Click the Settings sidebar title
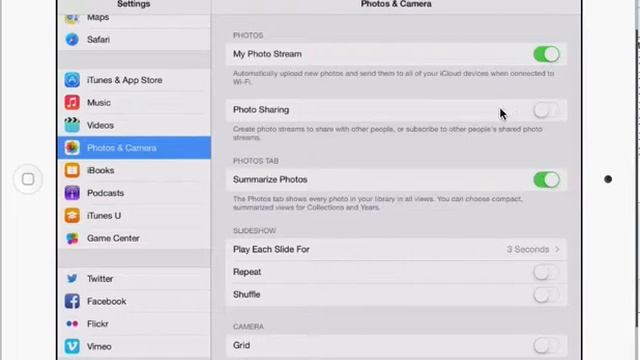 (133, 4)
